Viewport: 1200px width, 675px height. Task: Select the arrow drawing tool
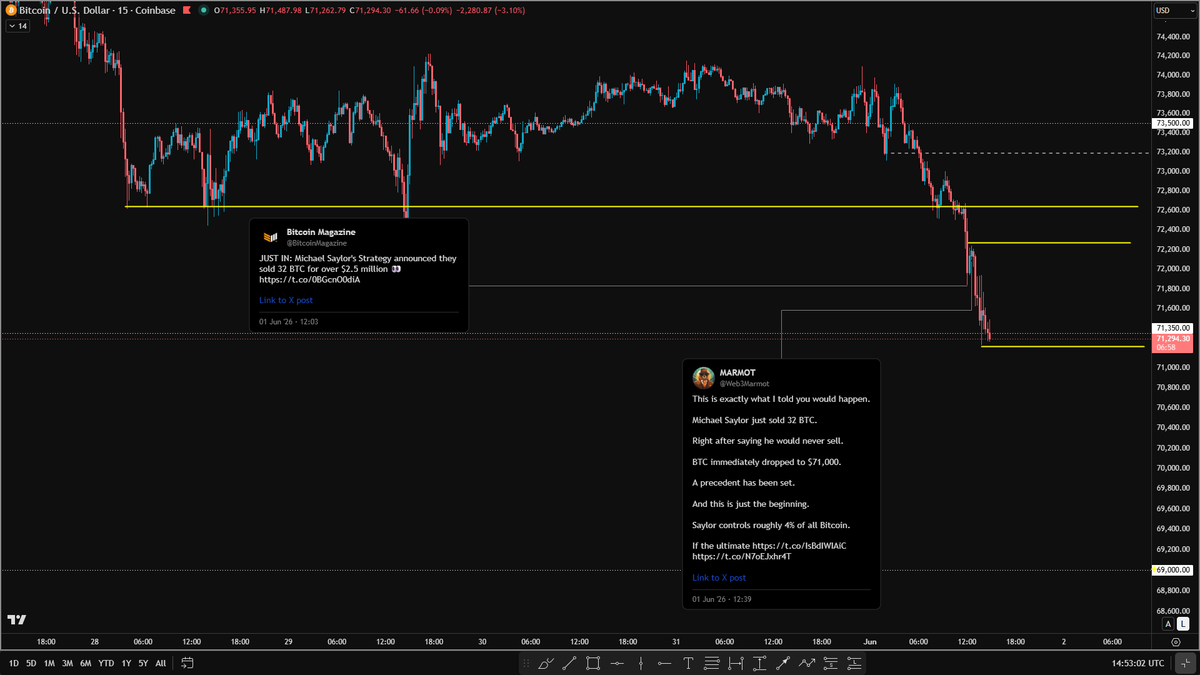(783, 663)
